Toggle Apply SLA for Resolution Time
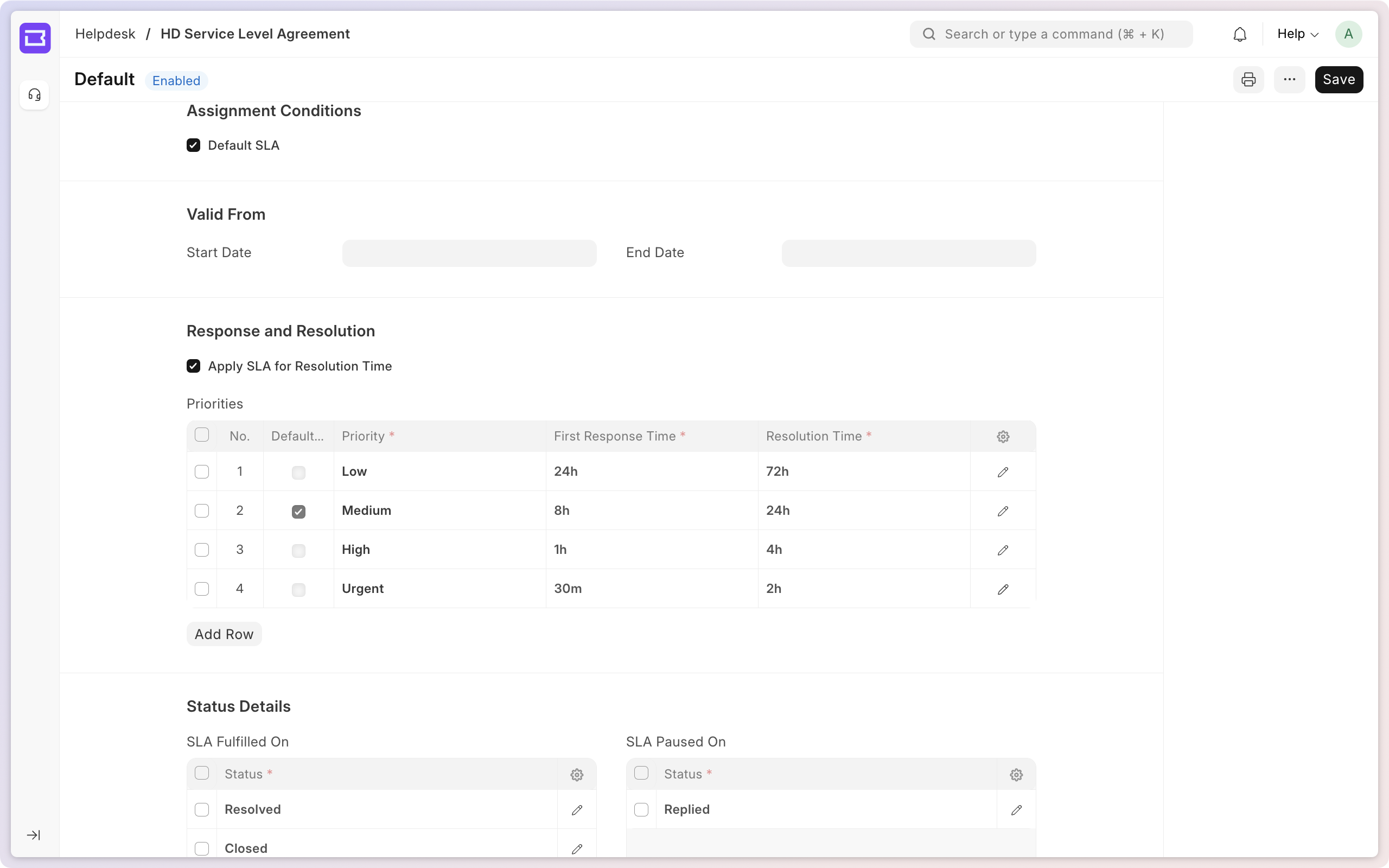The width and height of the screenshot is (1389, 868). 193,366
